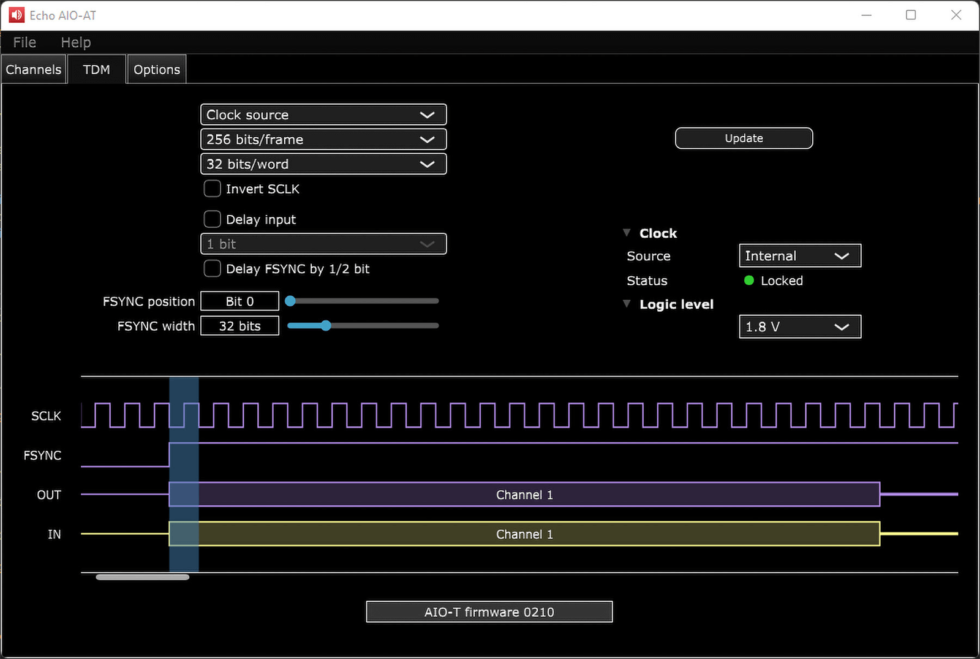Switch to the Channels tab

33,69
